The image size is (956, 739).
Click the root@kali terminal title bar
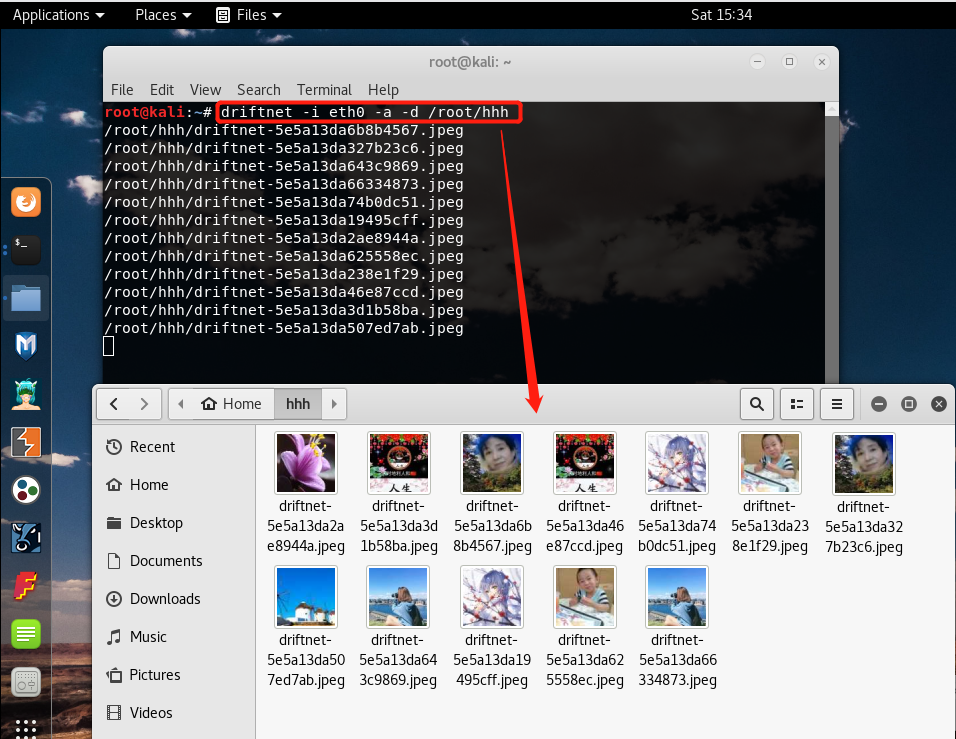pos(470,62)
